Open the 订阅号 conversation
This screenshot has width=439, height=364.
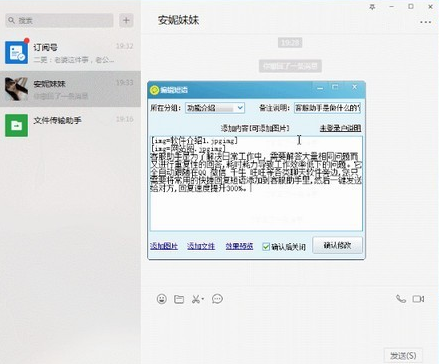[70, 52]
